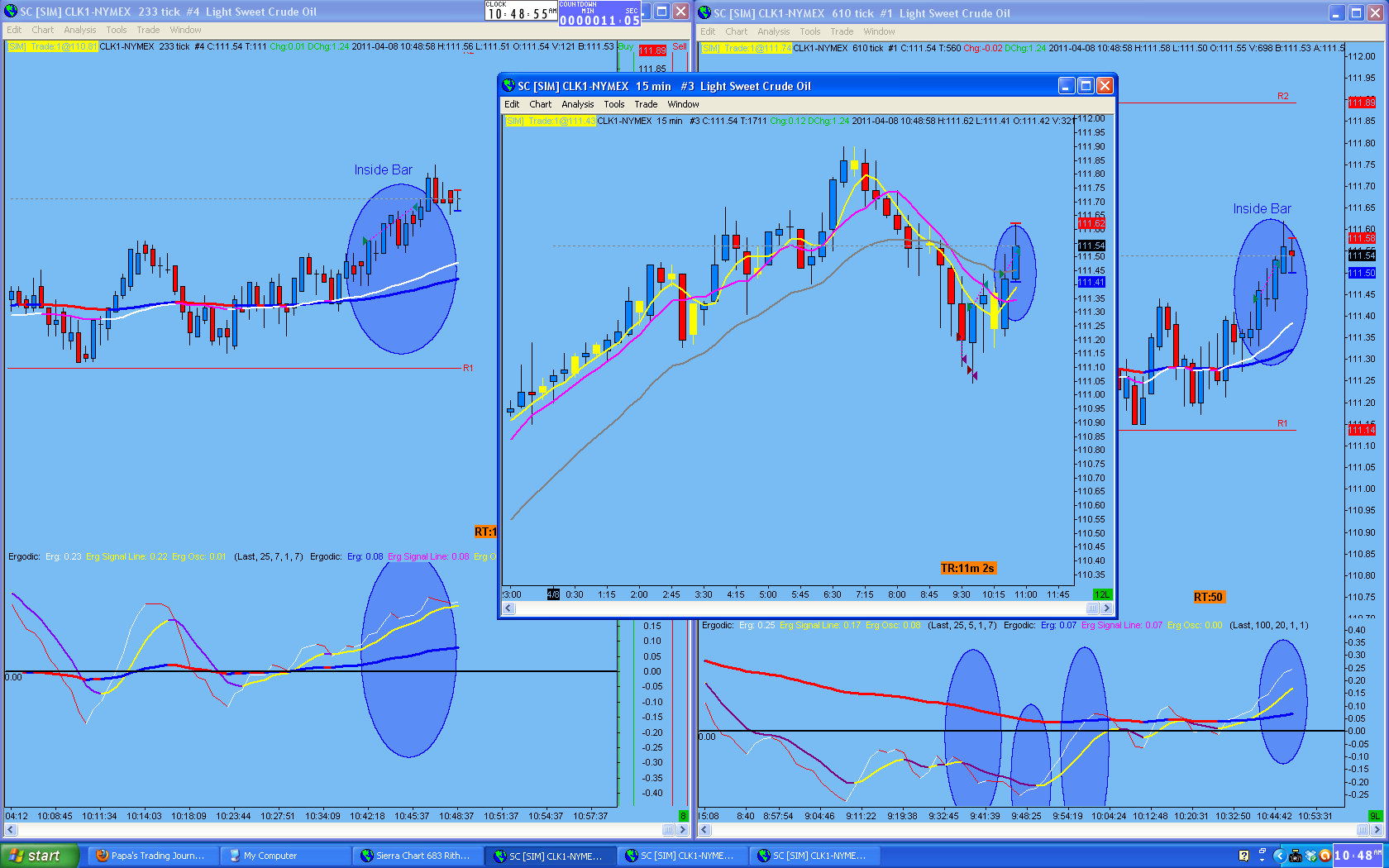Open Window menu in 610 tick chart window
This screenshot has width=1389, height=868.
tap(879, 31)
